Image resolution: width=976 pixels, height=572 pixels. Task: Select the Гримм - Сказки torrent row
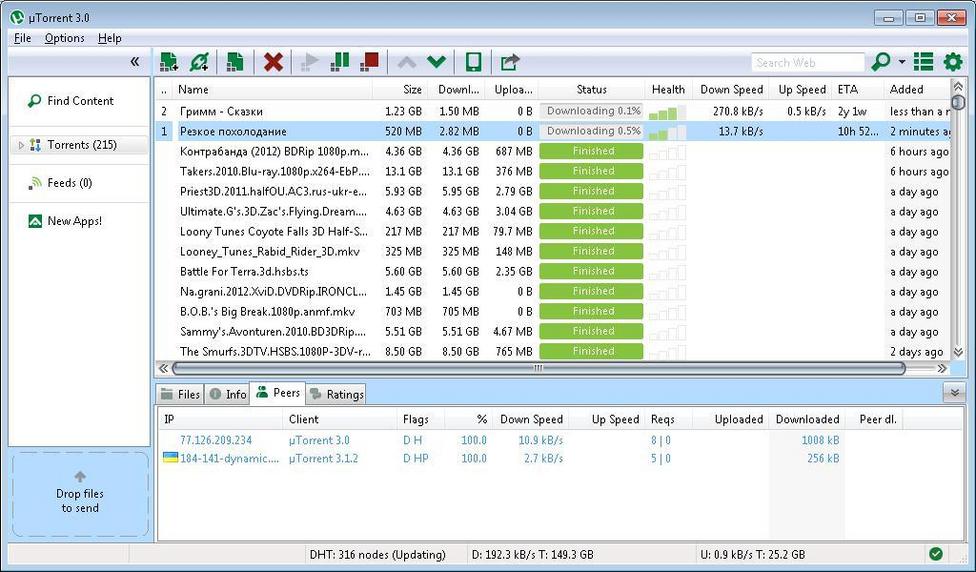(x=553, y=111)
